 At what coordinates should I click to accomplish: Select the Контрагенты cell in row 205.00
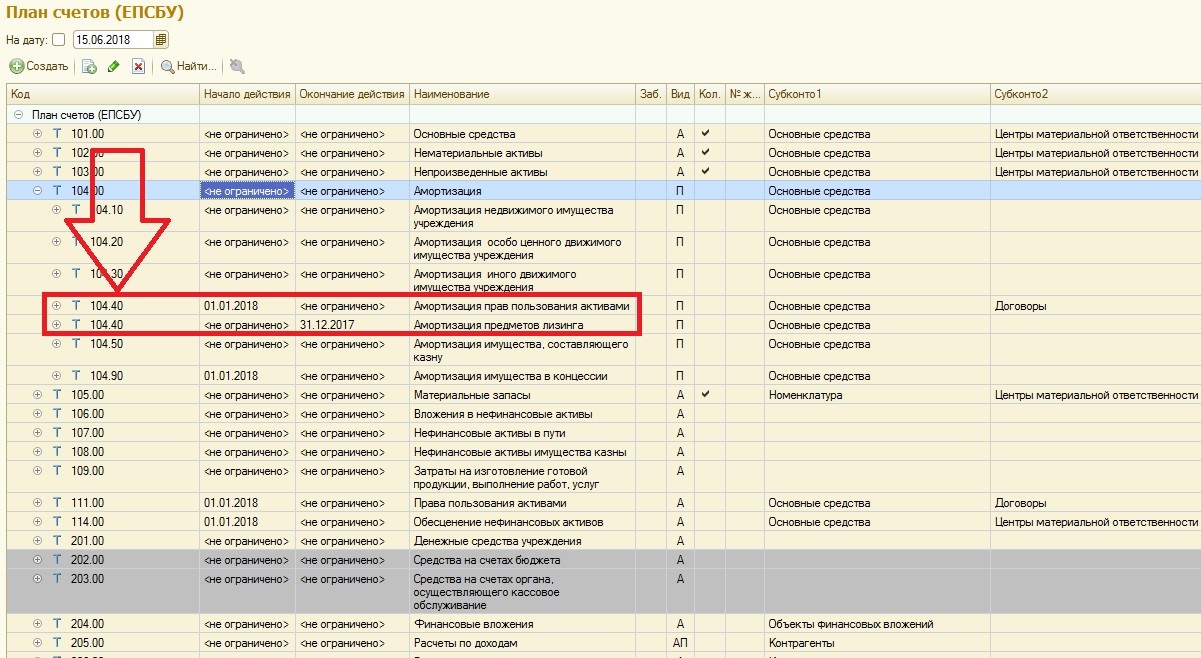click(x=877, y=643)
